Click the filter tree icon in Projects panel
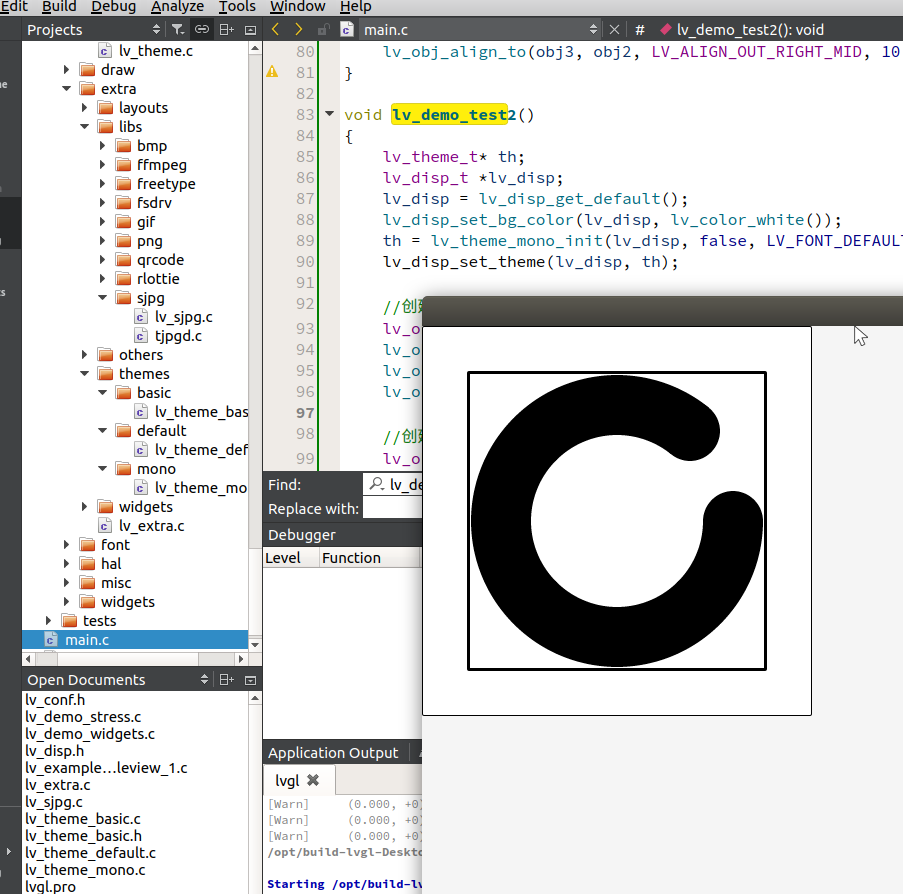 177,30
